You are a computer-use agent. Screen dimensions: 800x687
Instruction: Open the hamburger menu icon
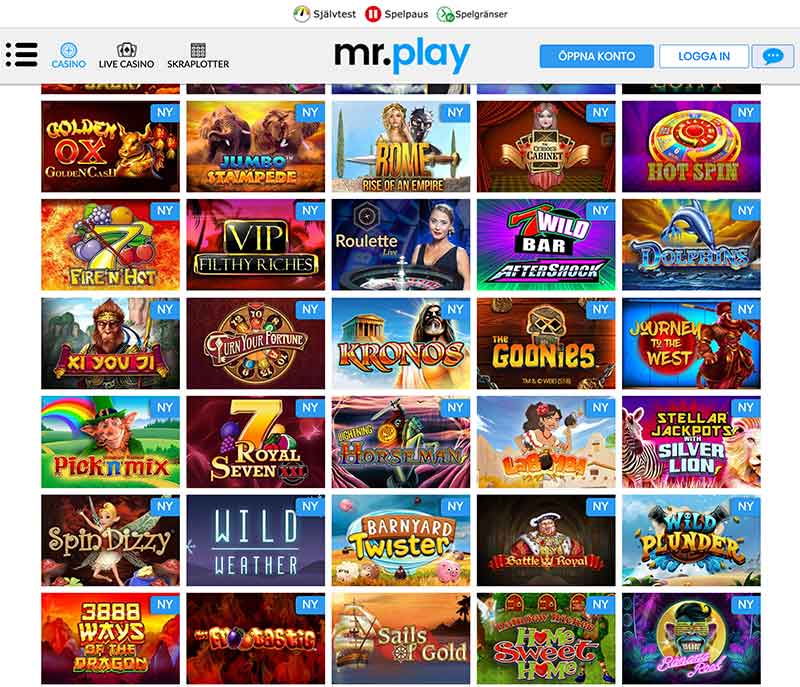pyautogui.click(x=21, y=55)
